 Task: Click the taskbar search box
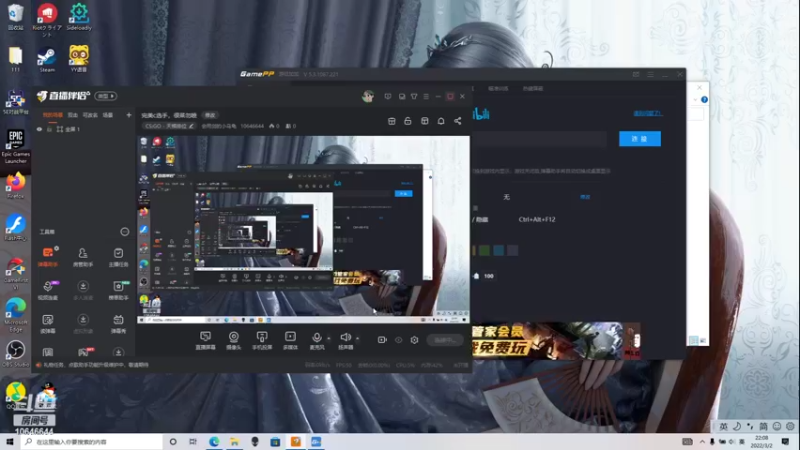(92, 441)
